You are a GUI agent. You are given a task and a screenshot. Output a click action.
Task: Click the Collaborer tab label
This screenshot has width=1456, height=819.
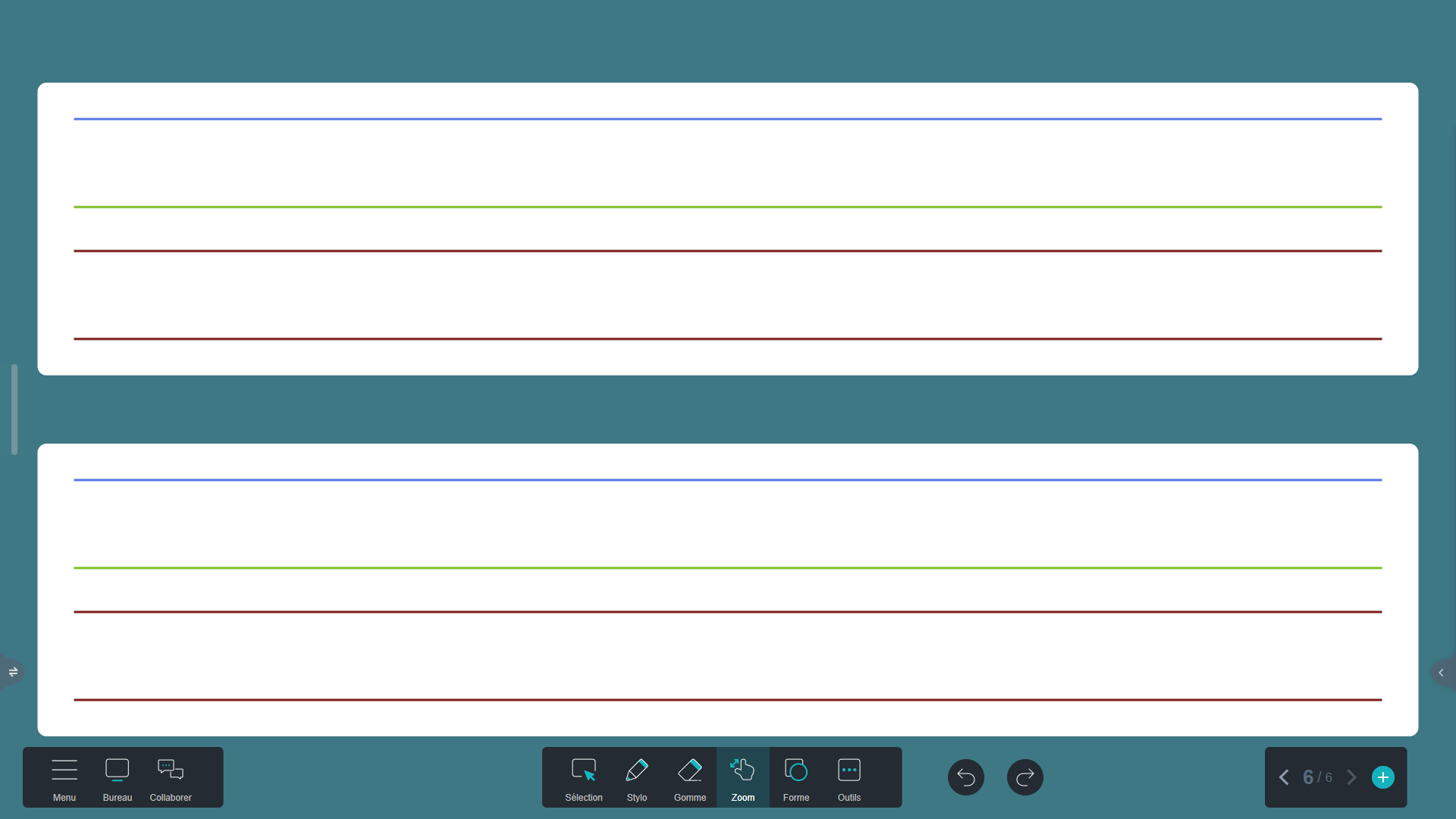170,797
